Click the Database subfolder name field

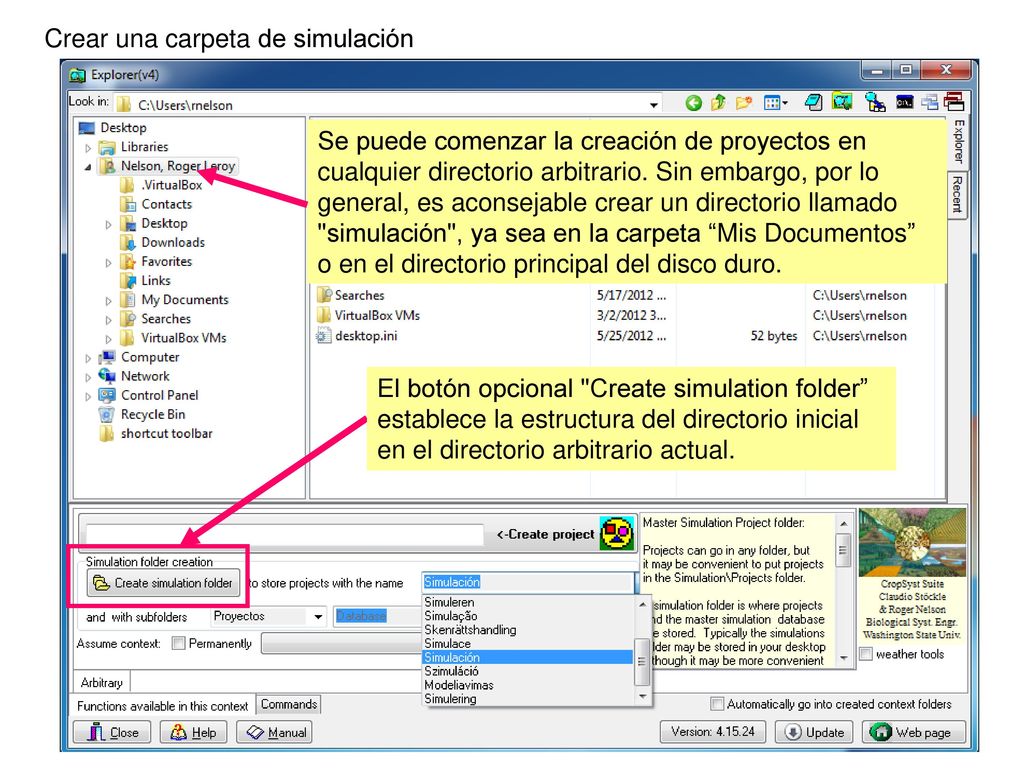coord(379,616)
